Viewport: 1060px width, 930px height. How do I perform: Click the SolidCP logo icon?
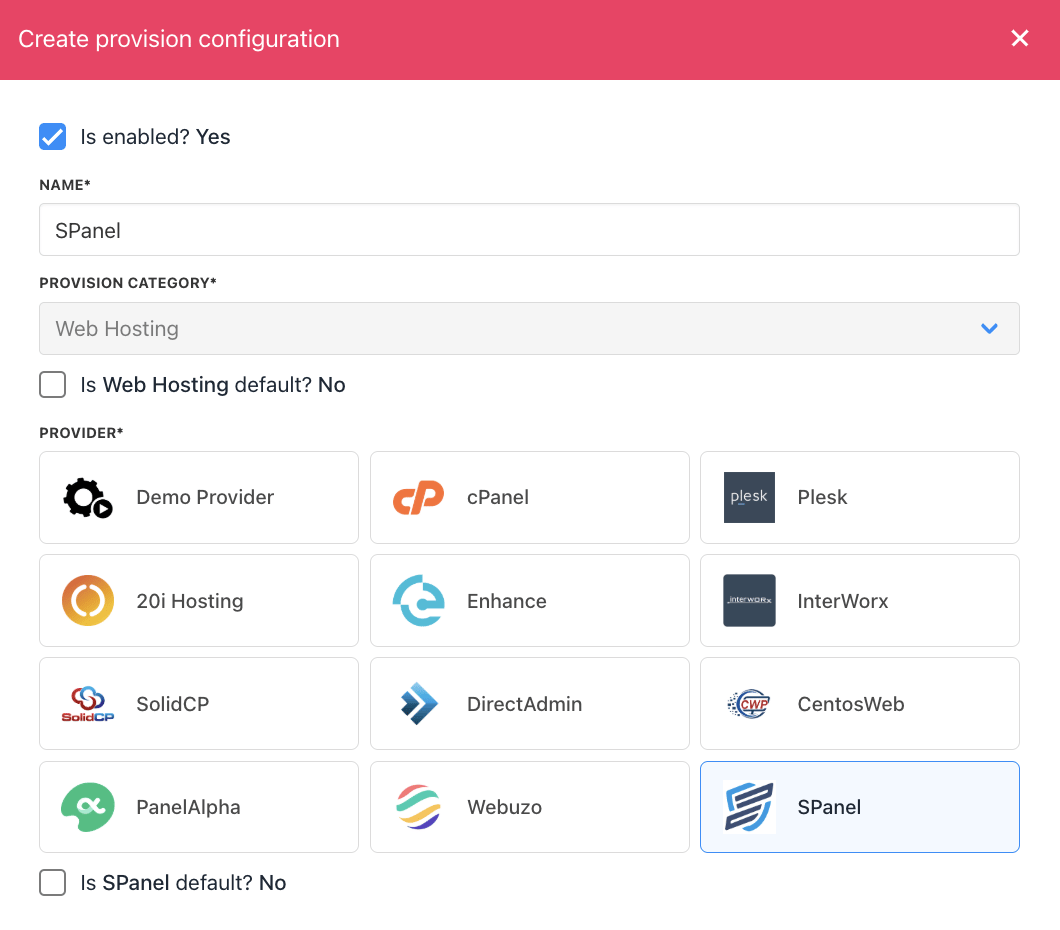pyautogui.click(x=88, y=704)
